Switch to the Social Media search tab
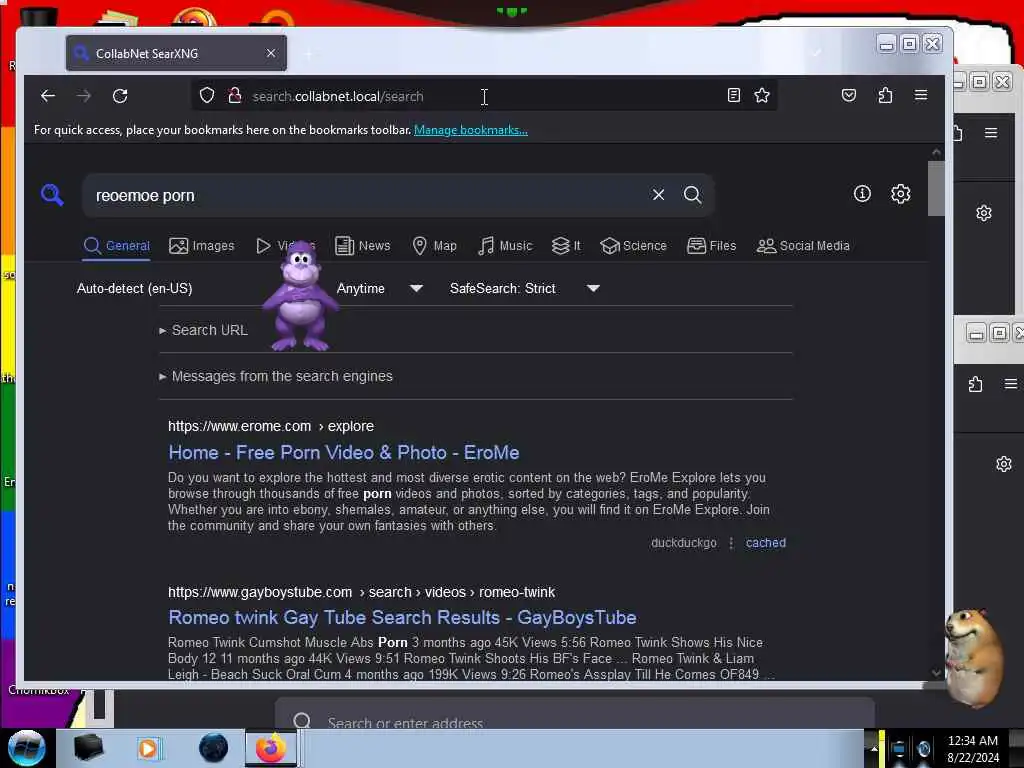Screen dimensions: 1024x768 tap(803, 246)
